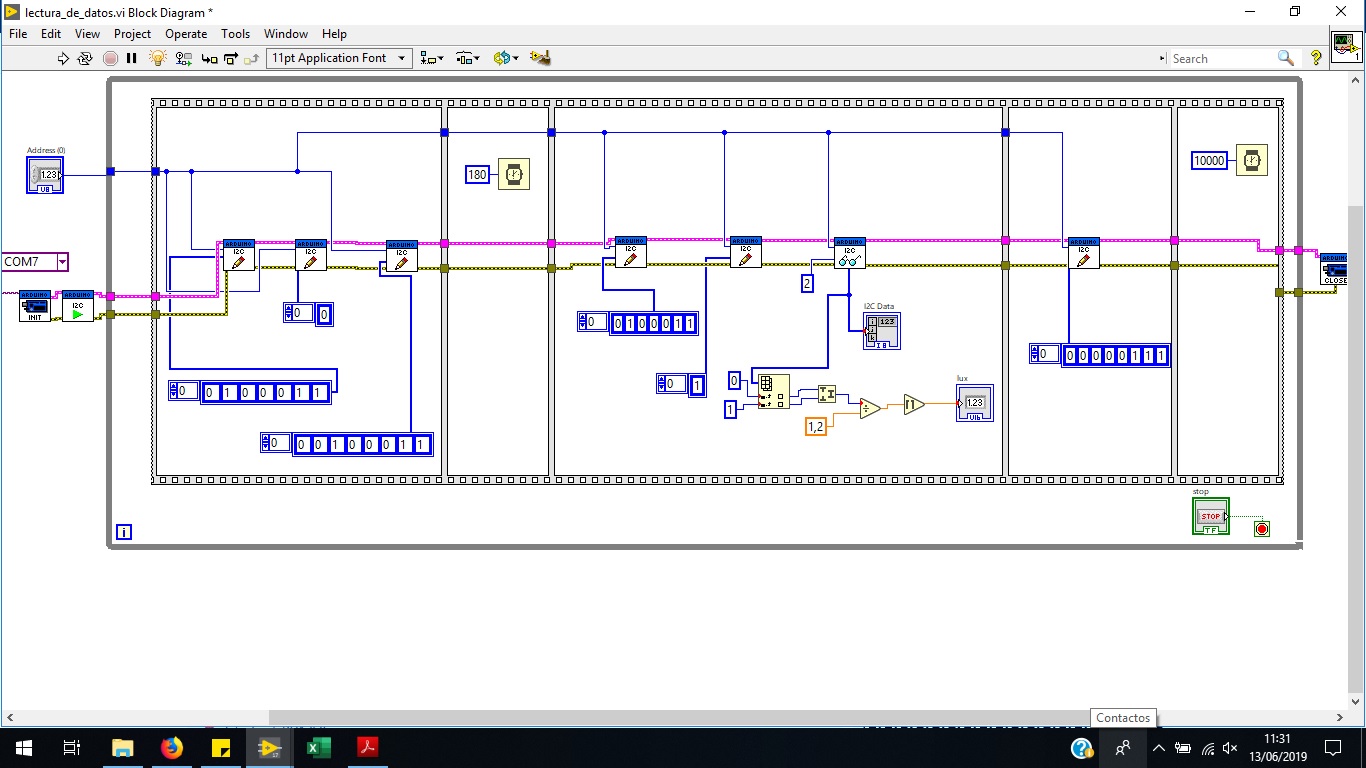Viewport: 1366px width, 768px height.
Task: Click the Run Continuously button
Action: [86, 58]
